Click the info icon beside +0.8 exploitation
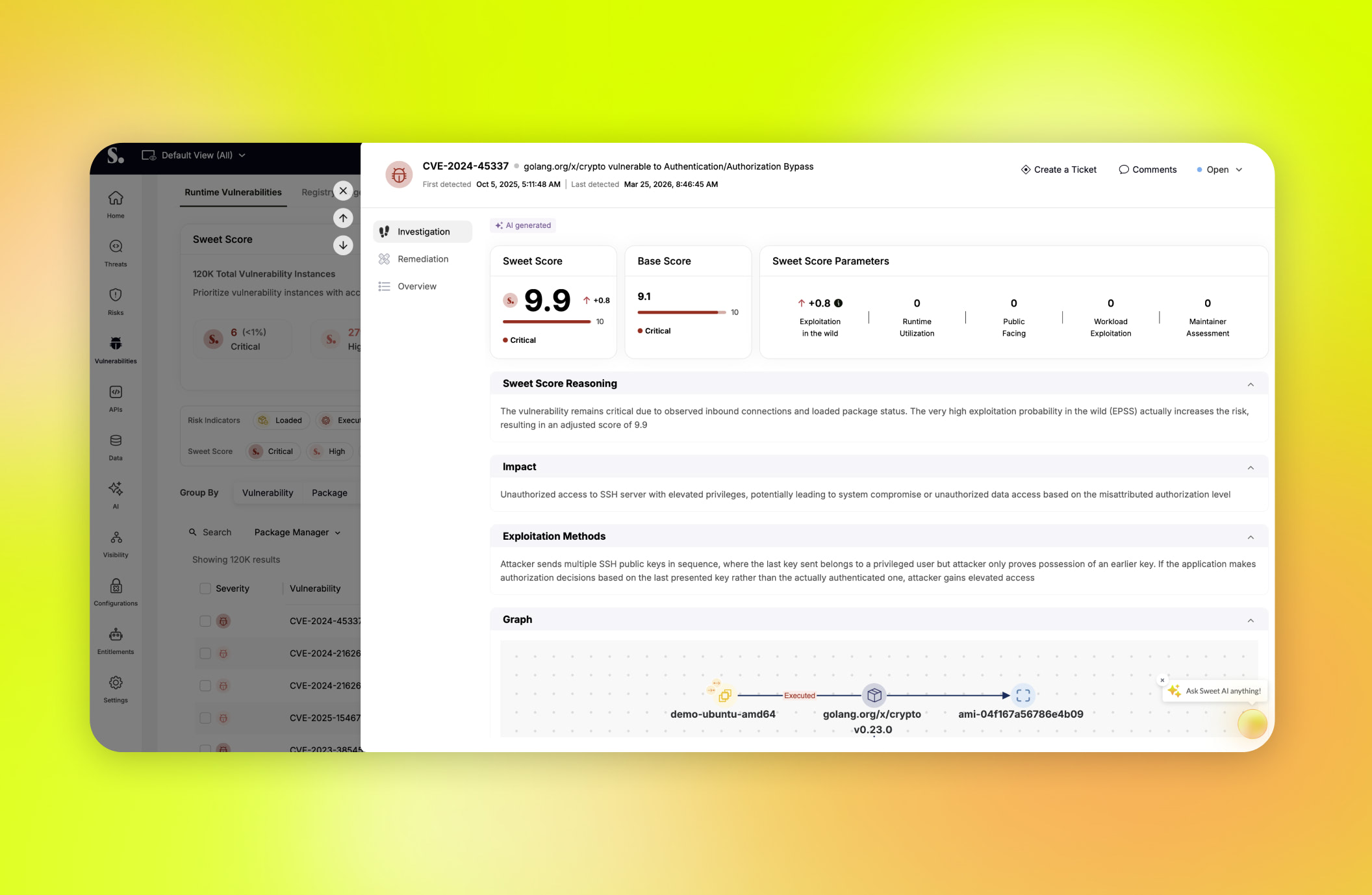 pyautogui.click(x=839, y=303)
